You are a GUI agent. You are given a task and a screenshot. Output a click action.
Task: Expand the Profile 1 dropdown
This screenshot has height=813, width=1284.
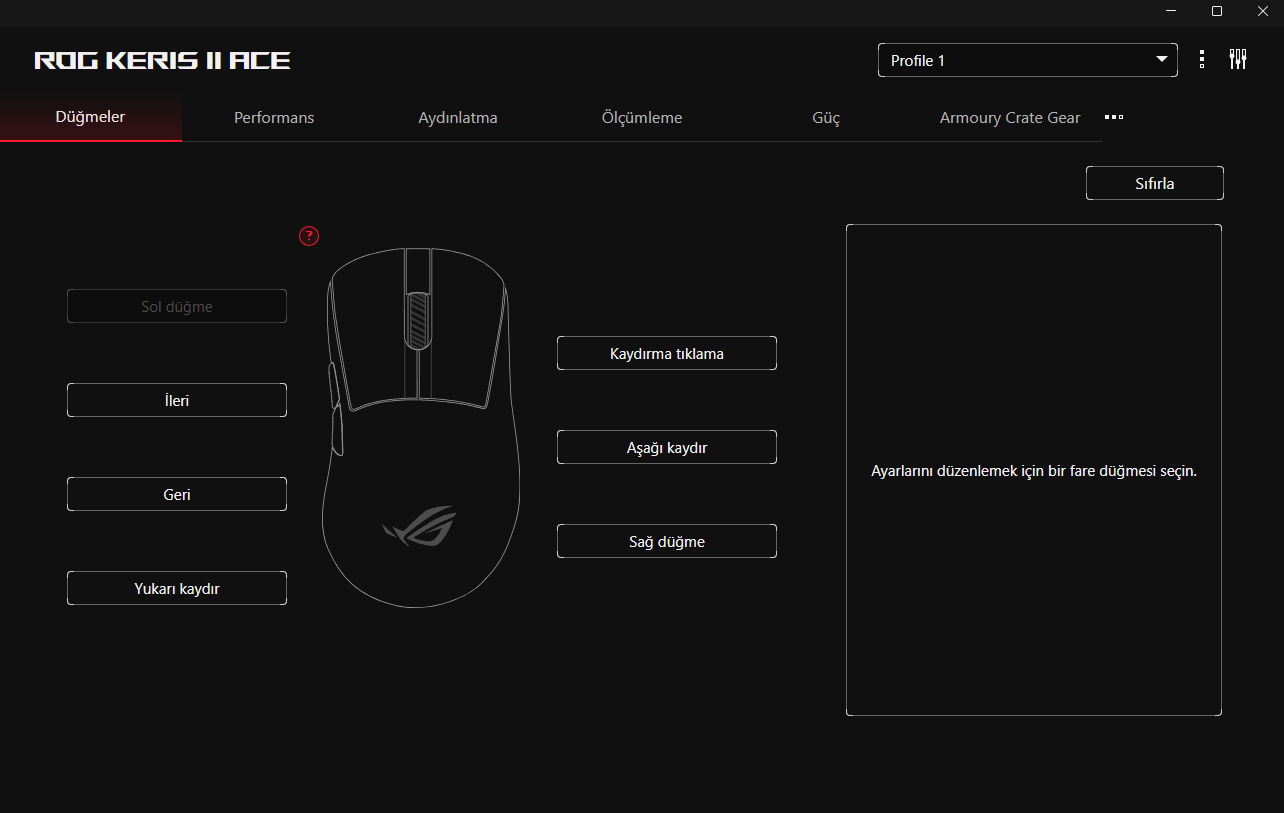(x=1027, y=60)
